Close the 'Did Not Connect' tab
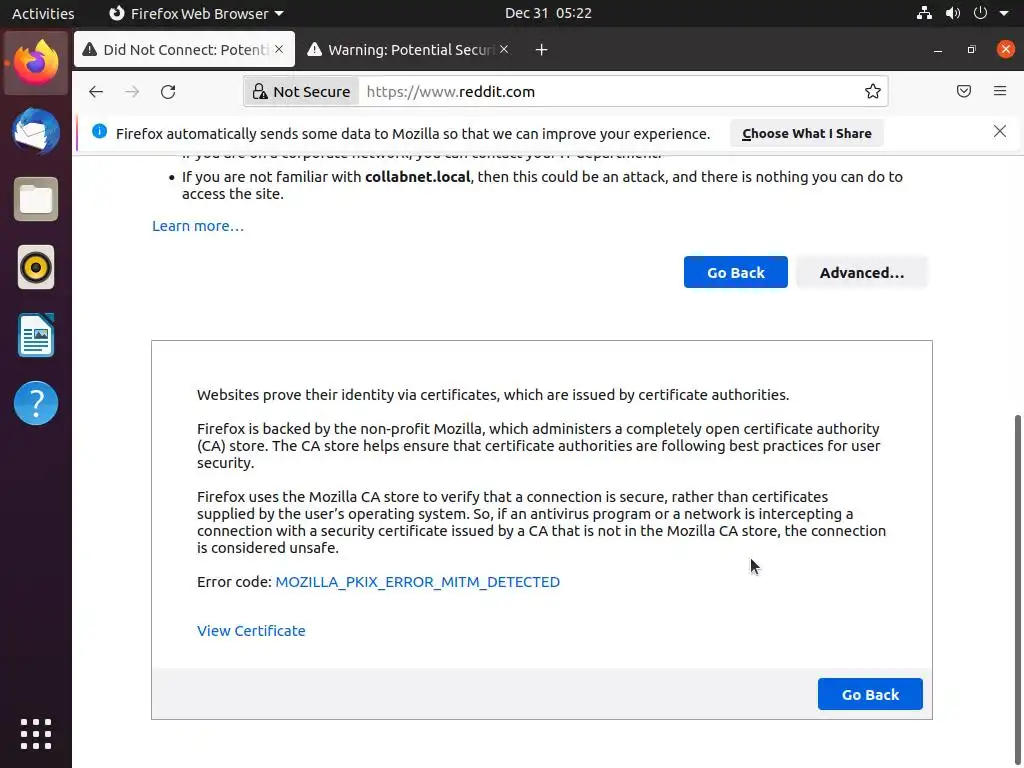Image resolution: width=1024 pixels, height=768 pixels. coord(279,49)
